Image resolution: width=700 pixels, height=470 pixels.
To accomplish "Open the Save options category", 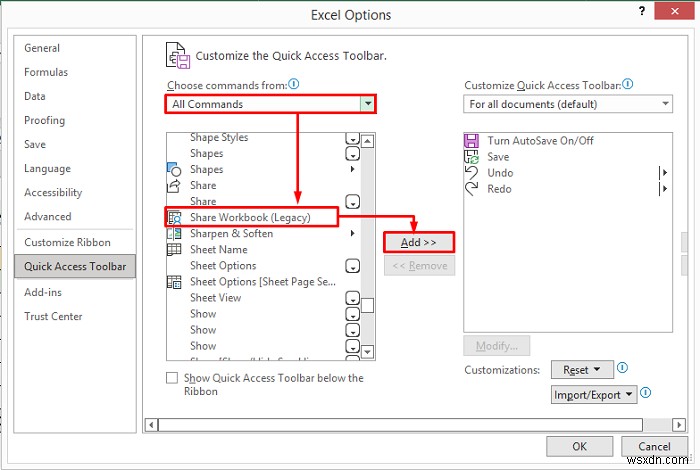I will pos(35,145).
